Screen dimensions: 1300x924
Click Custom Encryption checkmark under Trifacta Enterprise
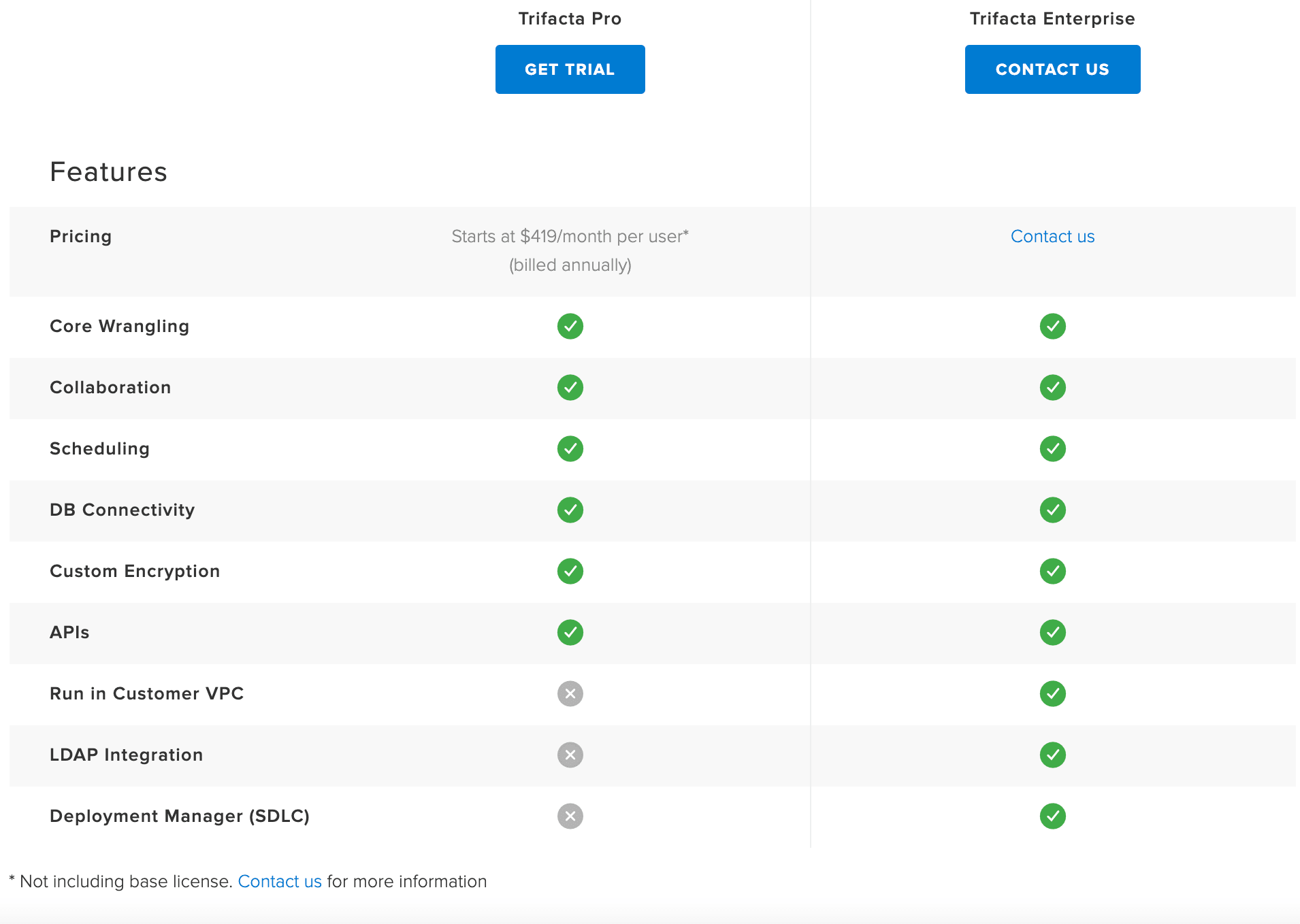click(1052, 572)
